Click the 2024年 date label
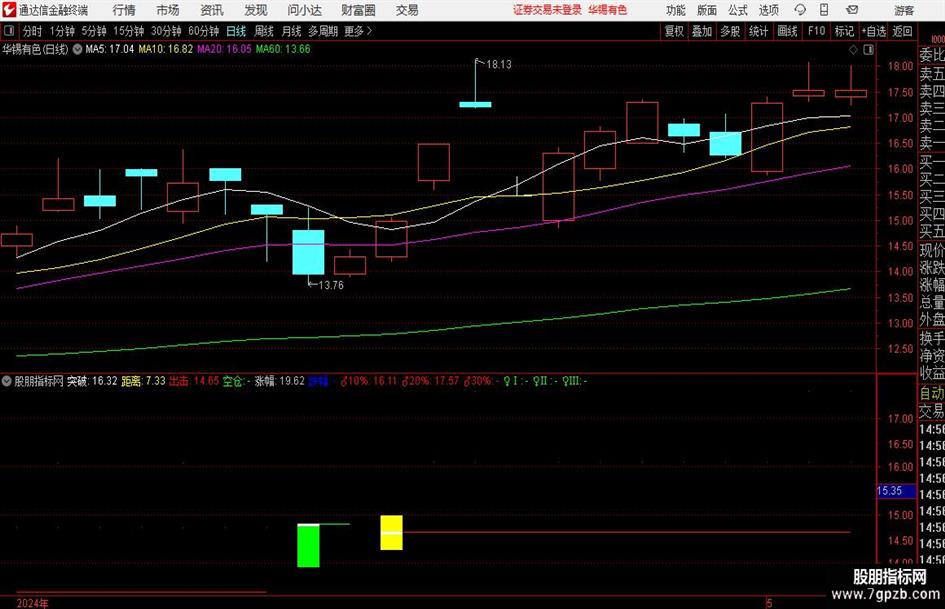This screenshot has height=609, width=945. [33, 603]
